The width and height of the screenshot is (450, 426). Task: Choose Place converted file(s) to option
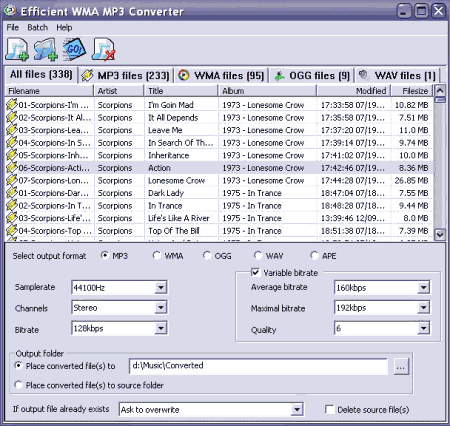click(x=18, y=366)
